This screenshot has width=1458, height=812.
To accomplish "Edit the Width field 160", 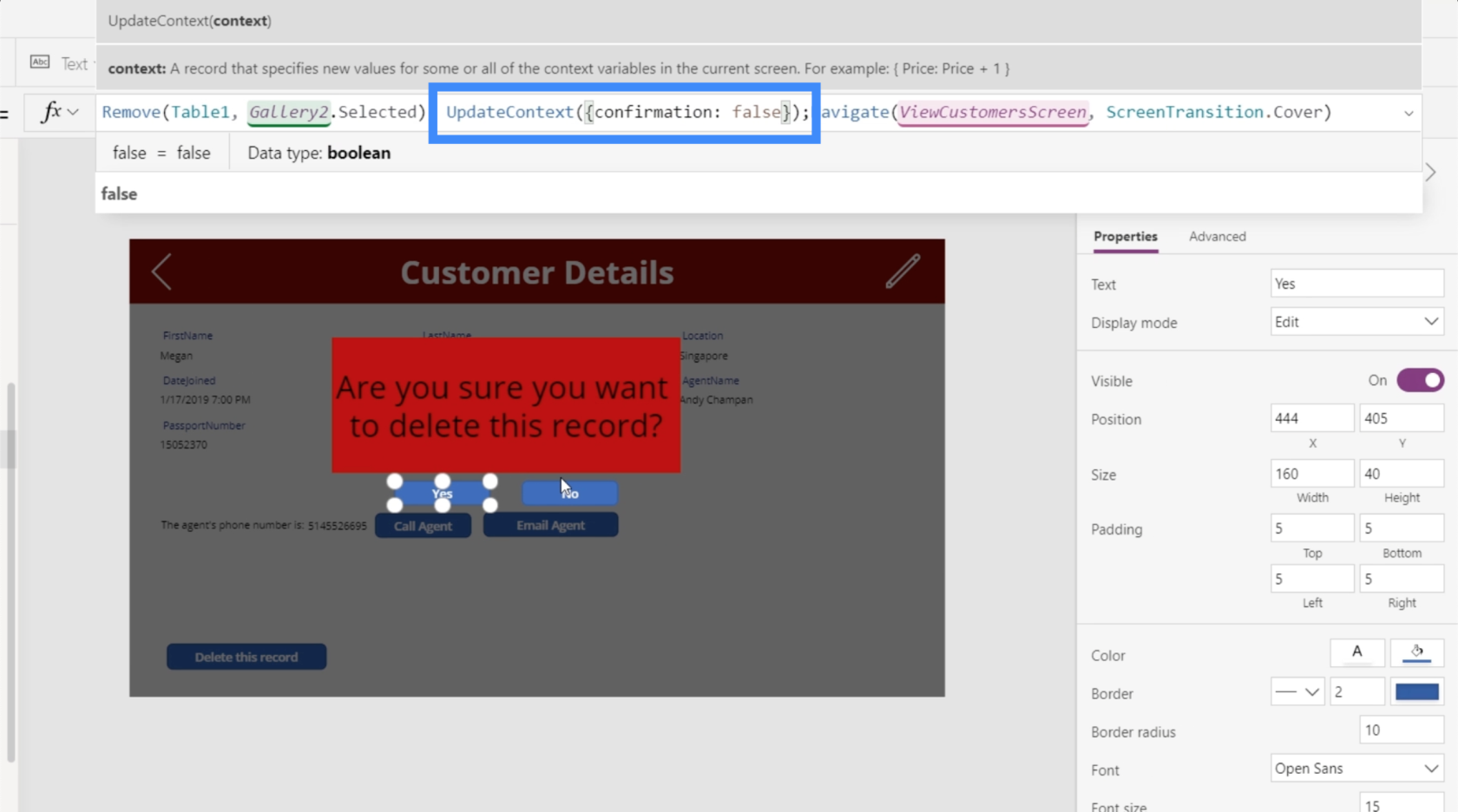I will click(1311, 474).
